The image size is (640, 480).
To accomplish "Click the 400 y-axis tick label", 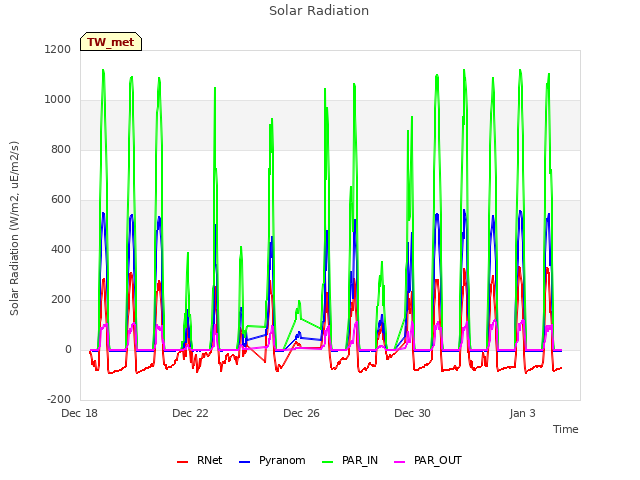I will 61,249.
